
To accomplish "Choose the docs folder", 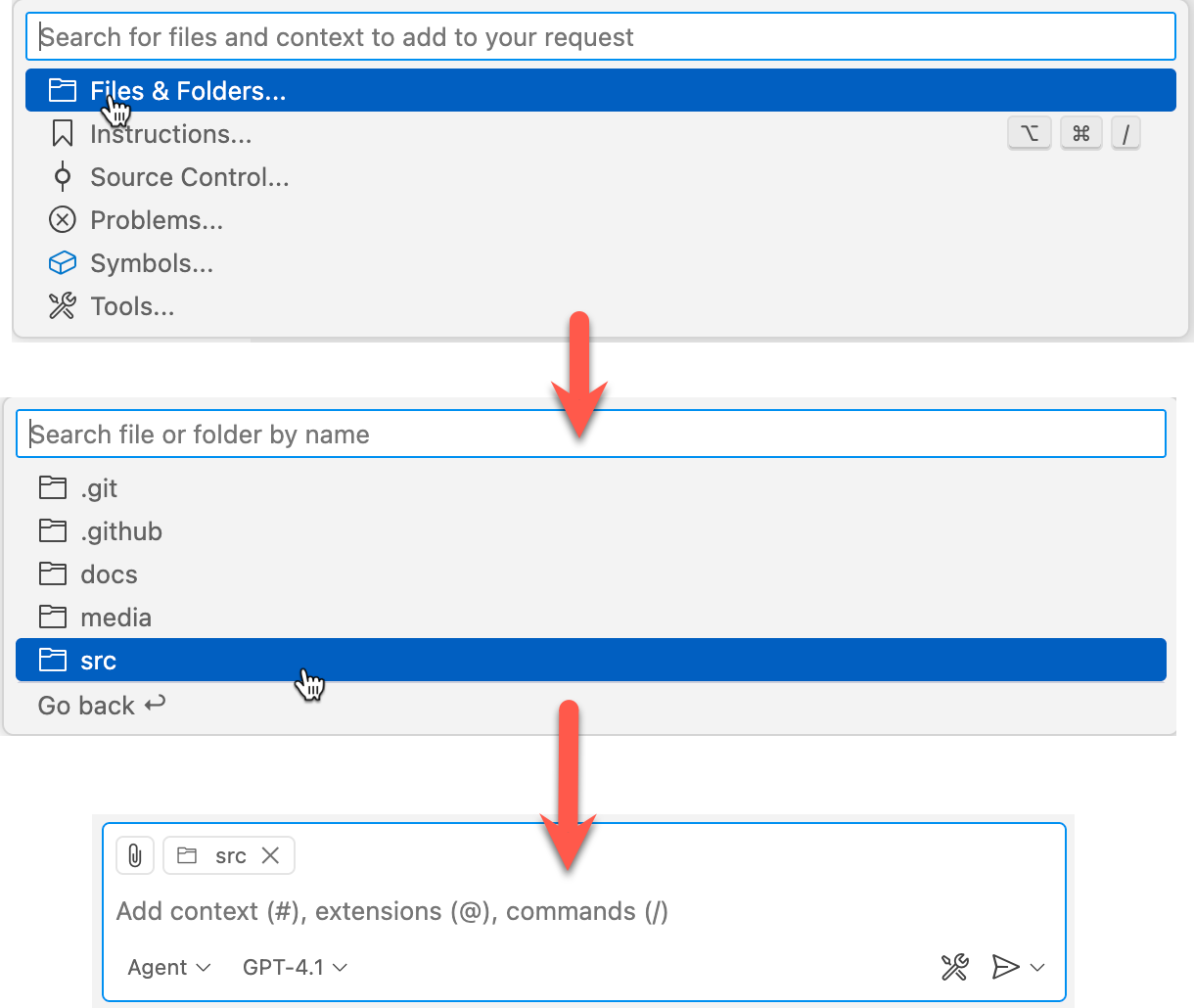I will click(109, 574).
